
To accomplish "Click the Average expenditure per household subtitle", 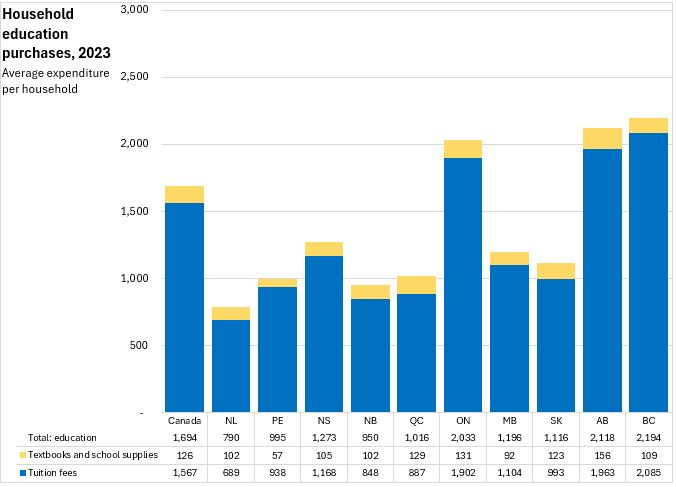I will (x=56, y=81).
